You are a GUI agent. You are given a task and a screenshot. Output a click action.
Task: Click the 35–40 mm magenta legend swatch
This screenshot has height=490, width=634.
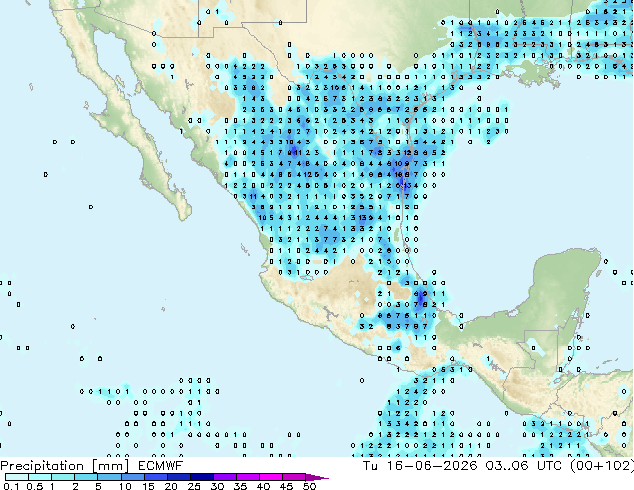pos(247,477)
